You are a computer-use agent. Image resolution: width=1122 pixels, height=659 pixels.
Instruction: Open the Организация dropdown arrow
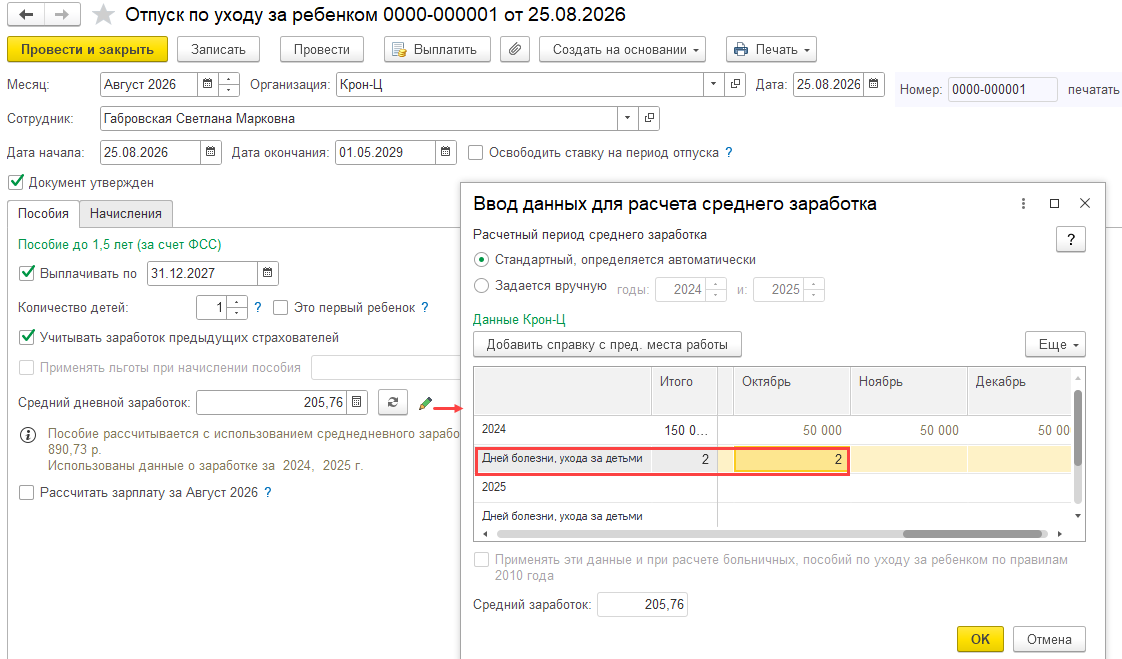coord(713,84)
